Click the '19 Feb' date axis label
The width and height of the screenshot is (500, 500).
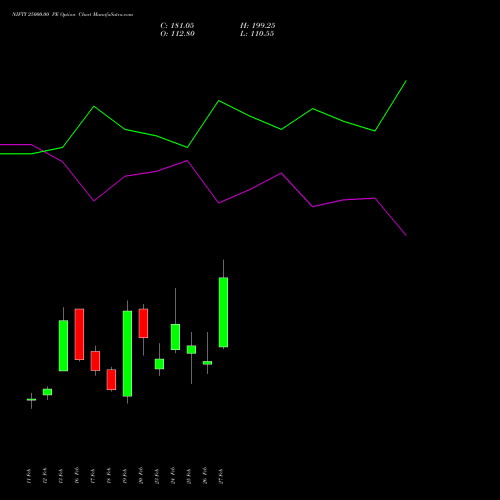point(125,476)
